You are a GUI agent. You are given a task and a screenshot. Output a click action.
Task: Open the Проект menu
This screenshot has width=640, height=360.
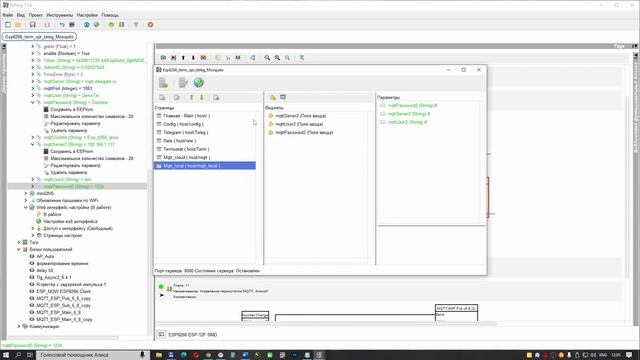coord(36,15)
